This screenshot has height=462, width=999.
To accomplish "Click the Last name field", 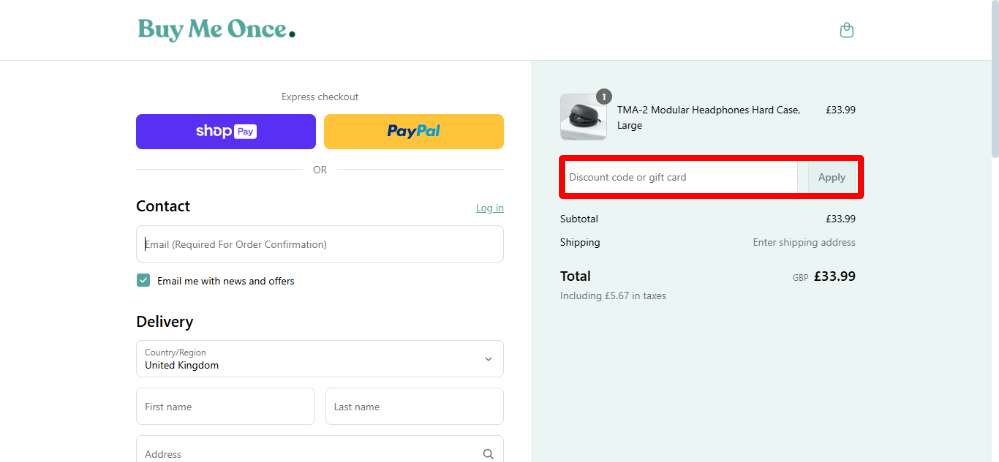I will 414,407.
